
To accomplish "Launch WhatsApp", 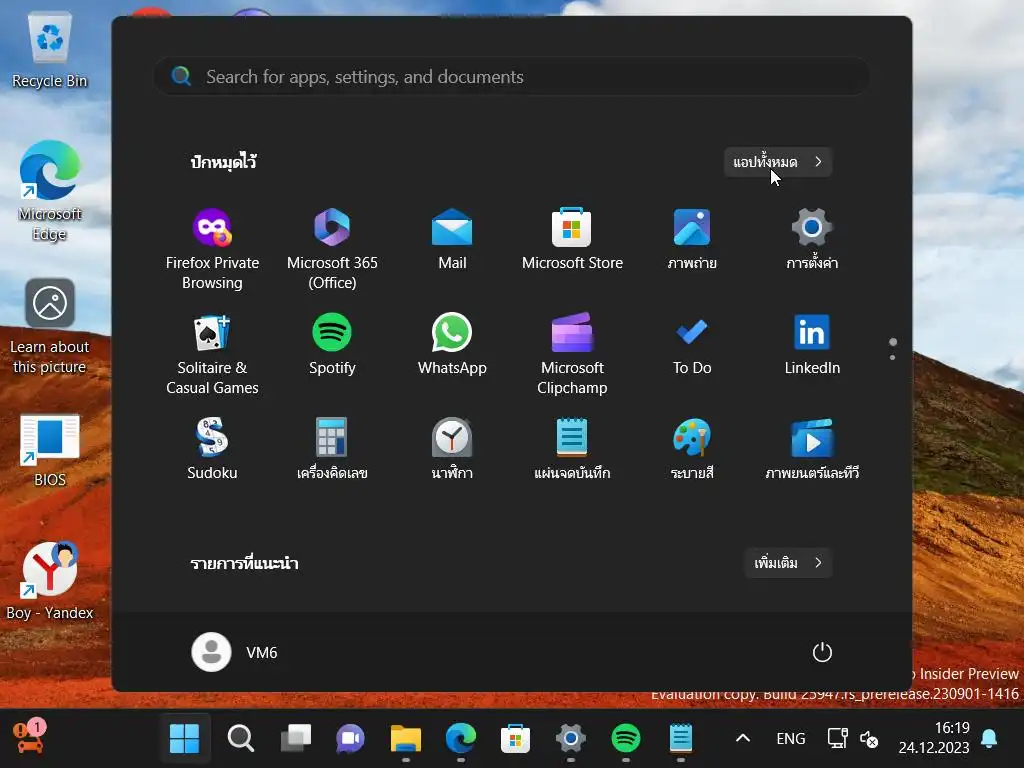I will pyautogui.click(x=452, y=344).
